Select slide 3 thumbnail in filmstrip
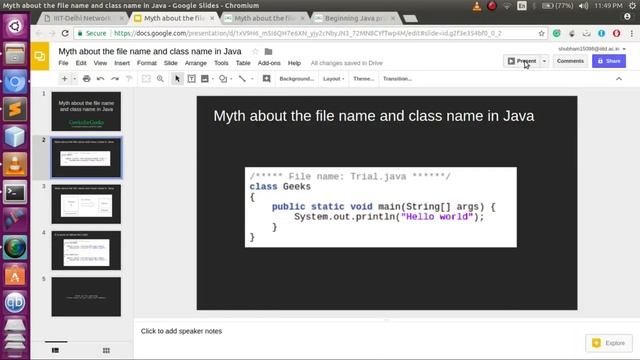 (x=86, y=204)
